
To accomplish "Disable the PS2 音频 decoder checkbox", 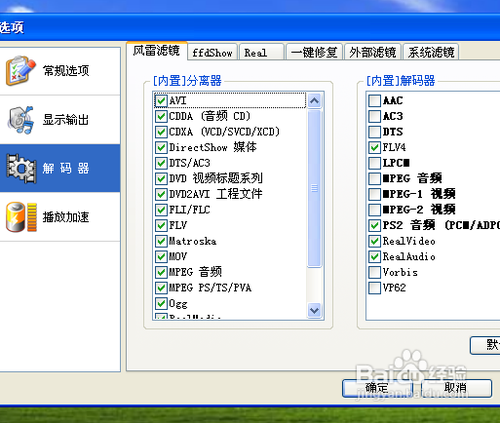I will click(375, 225).
